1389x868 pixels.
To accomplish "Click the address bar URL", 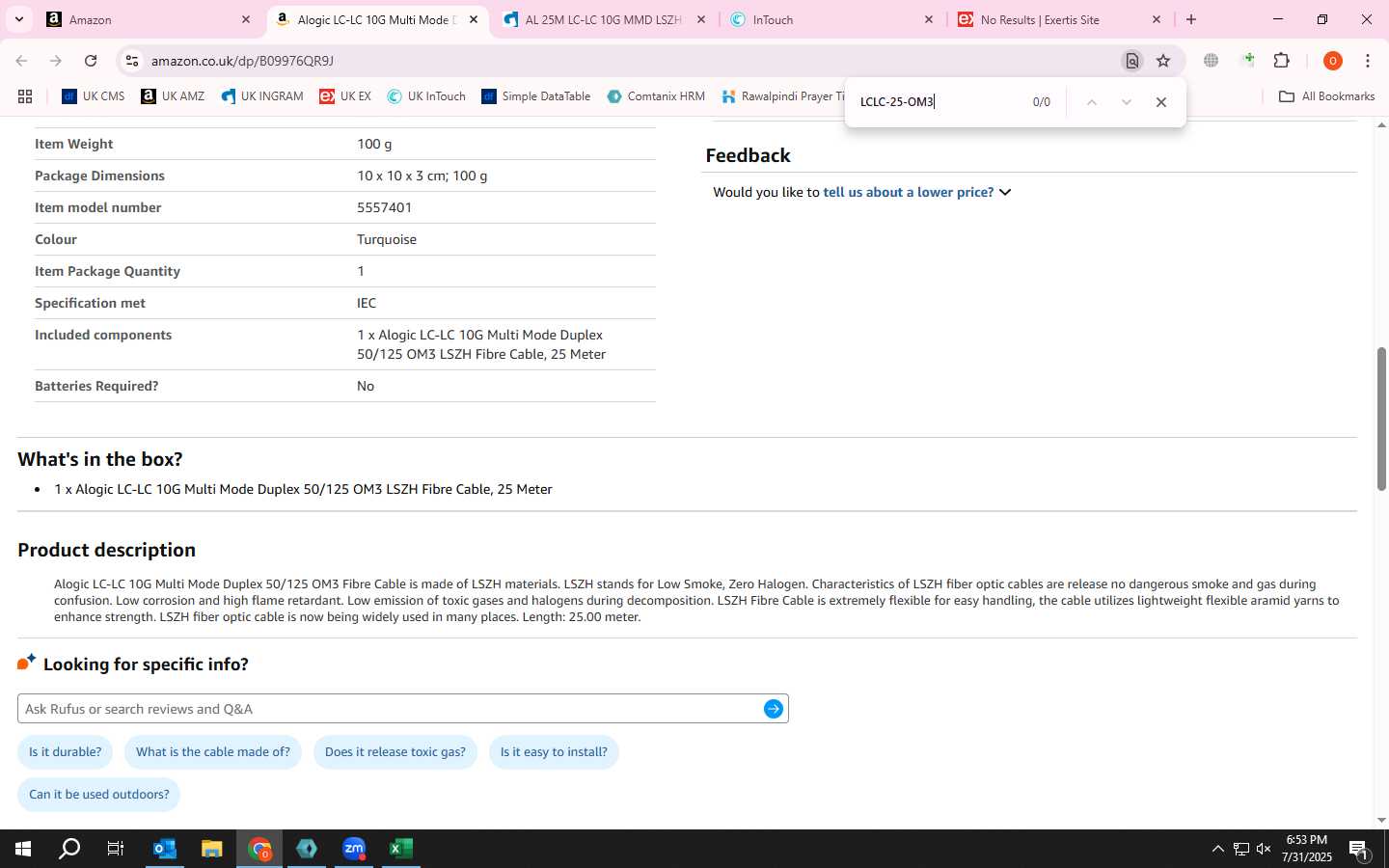I will [x=242, y=61].
